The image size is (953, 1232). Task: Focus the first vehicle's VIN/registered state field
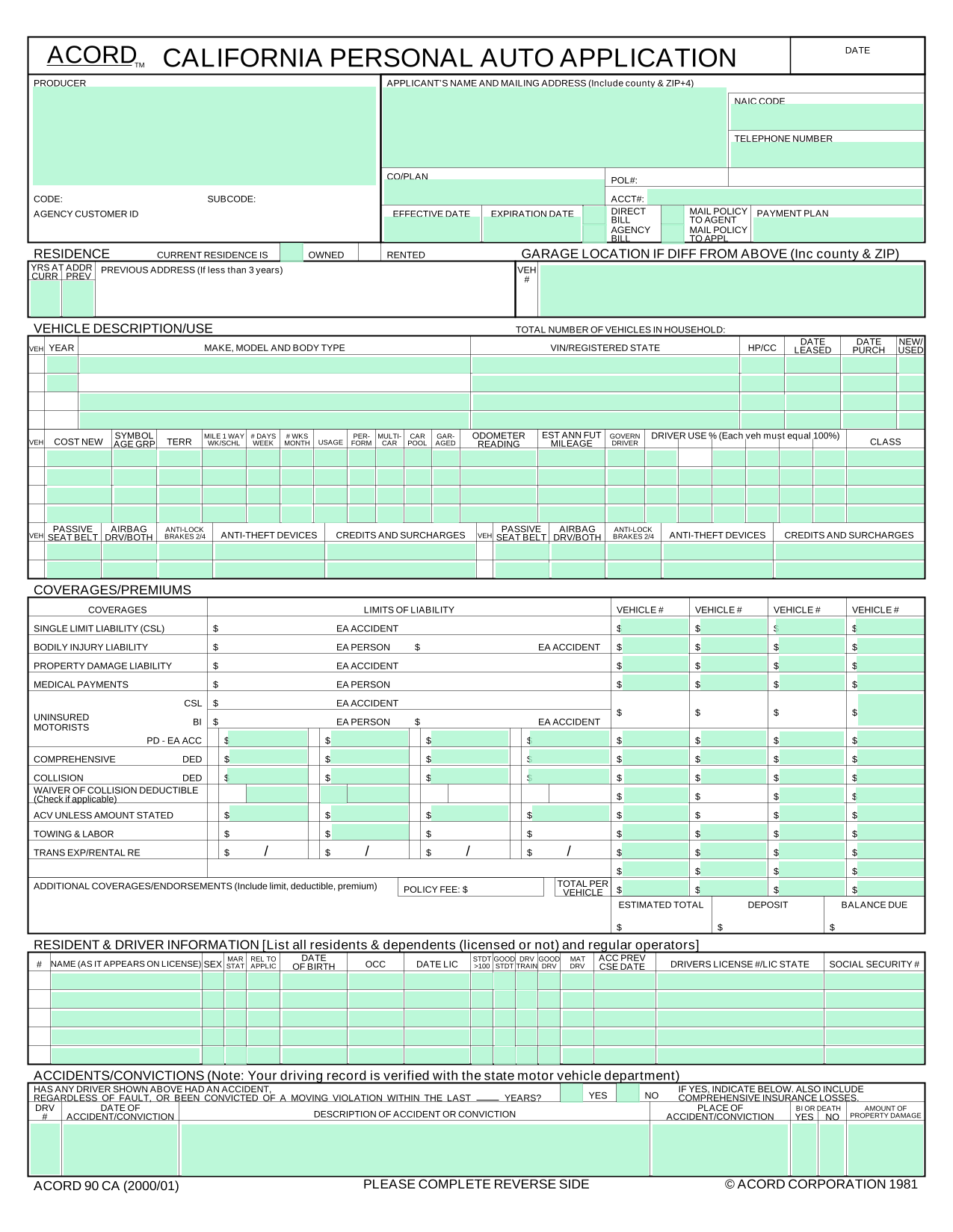coord(605,365)
